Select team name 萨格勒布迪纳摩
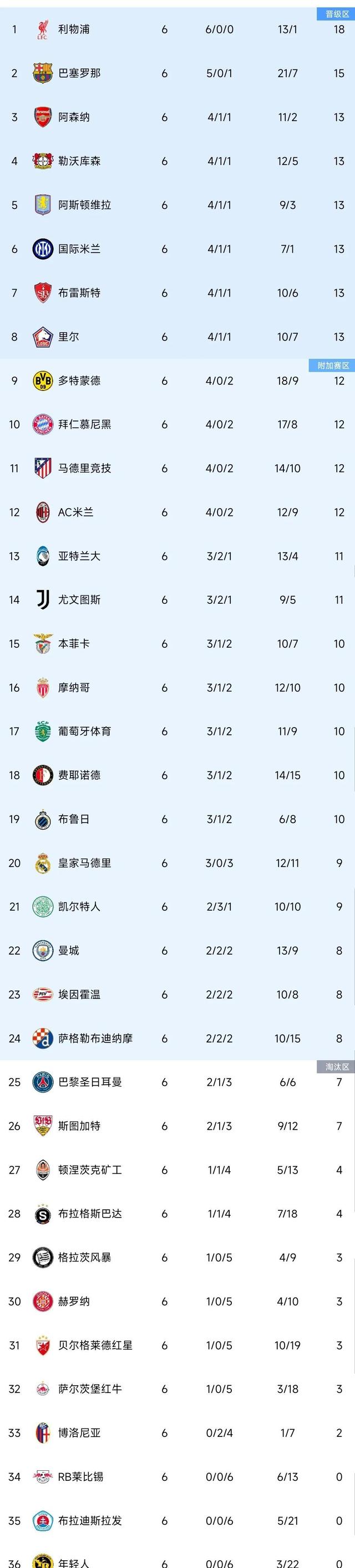 (x=95, y=1039)
